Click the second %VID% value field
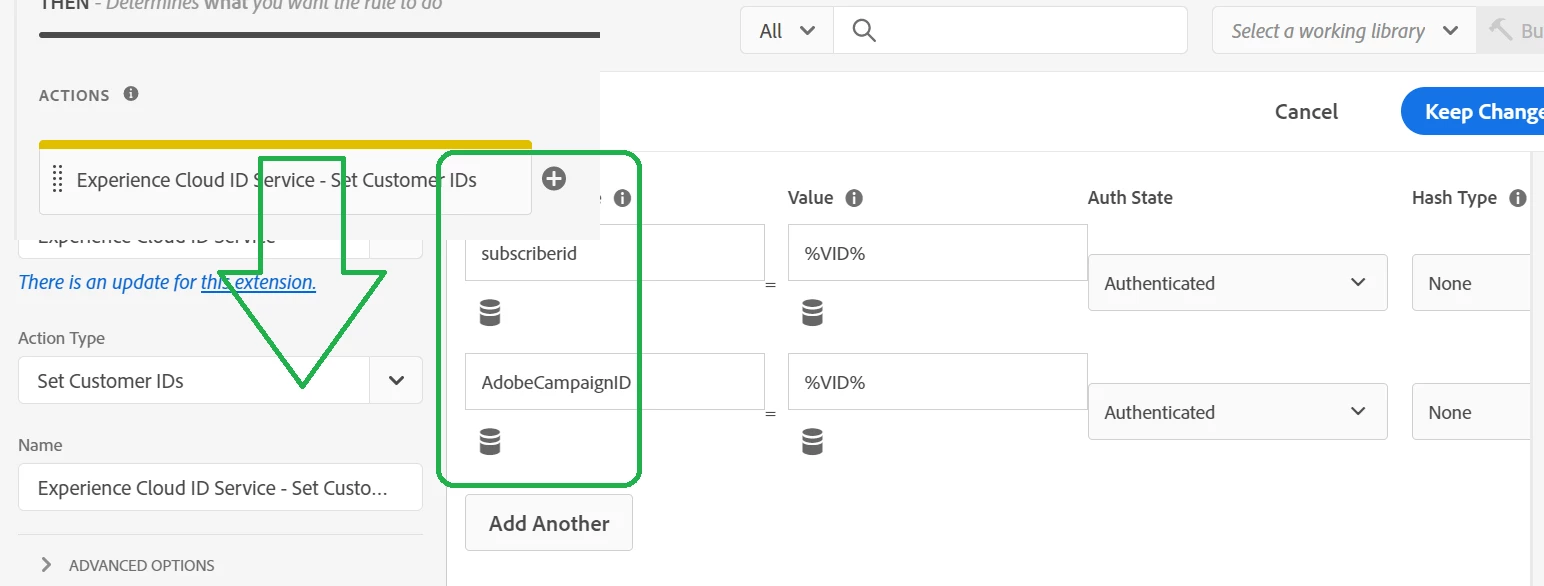This screenshot has height=586, width=1544. [x=937, y=381]
